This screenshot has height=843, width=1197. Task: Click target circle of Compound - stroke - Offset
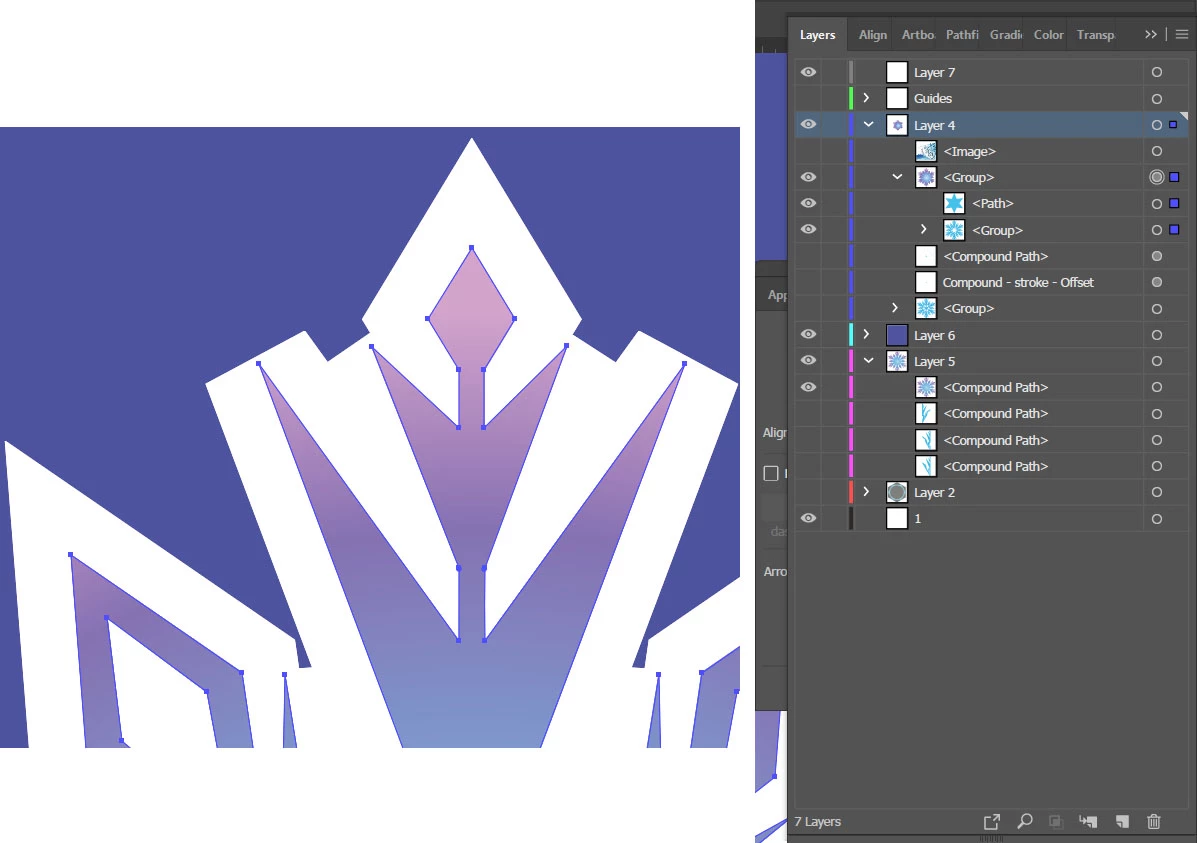point(1157,283)
